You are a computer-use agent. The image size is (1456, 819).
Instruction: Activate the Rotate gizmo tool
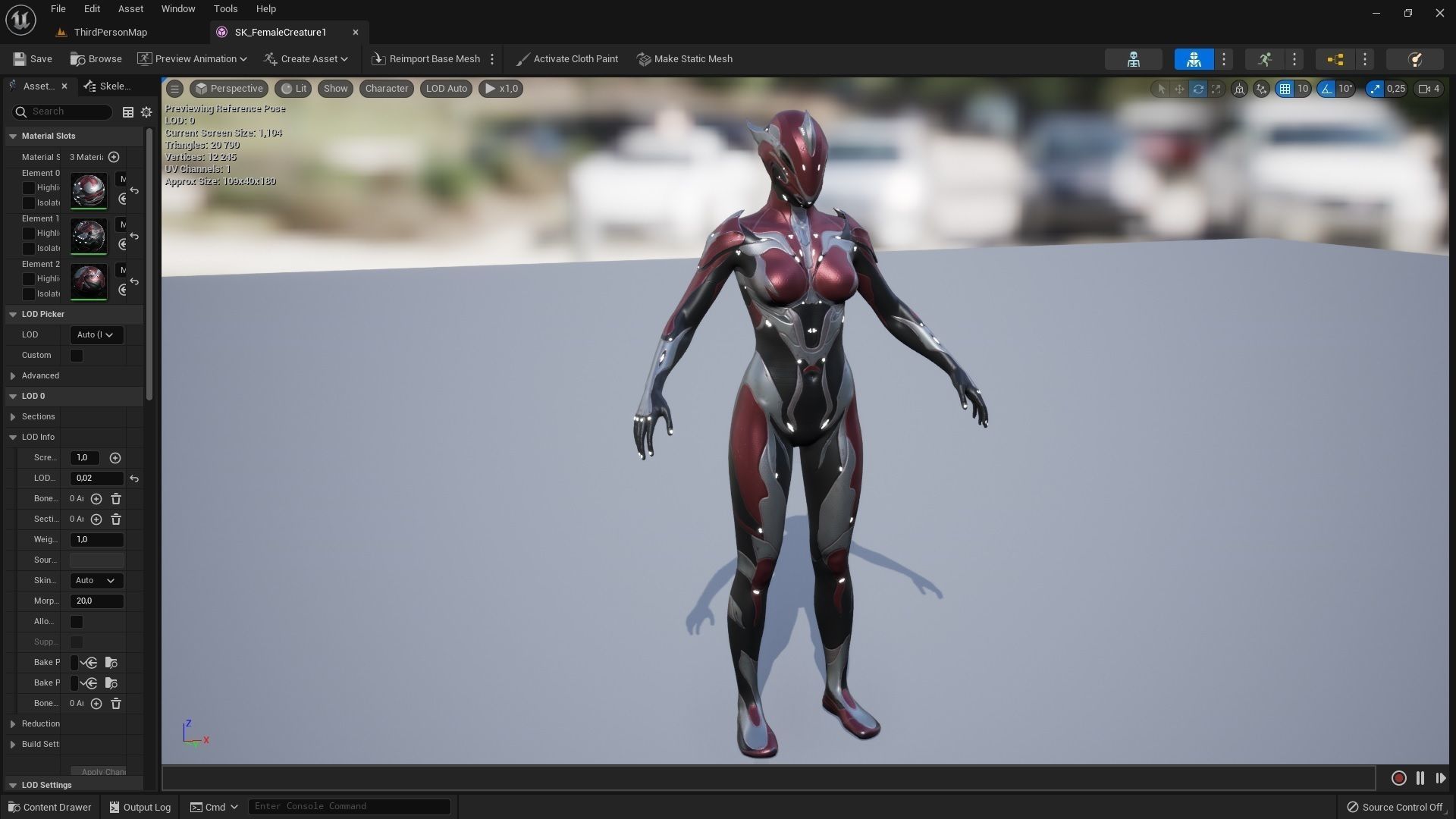click(x=1198, y=89)
